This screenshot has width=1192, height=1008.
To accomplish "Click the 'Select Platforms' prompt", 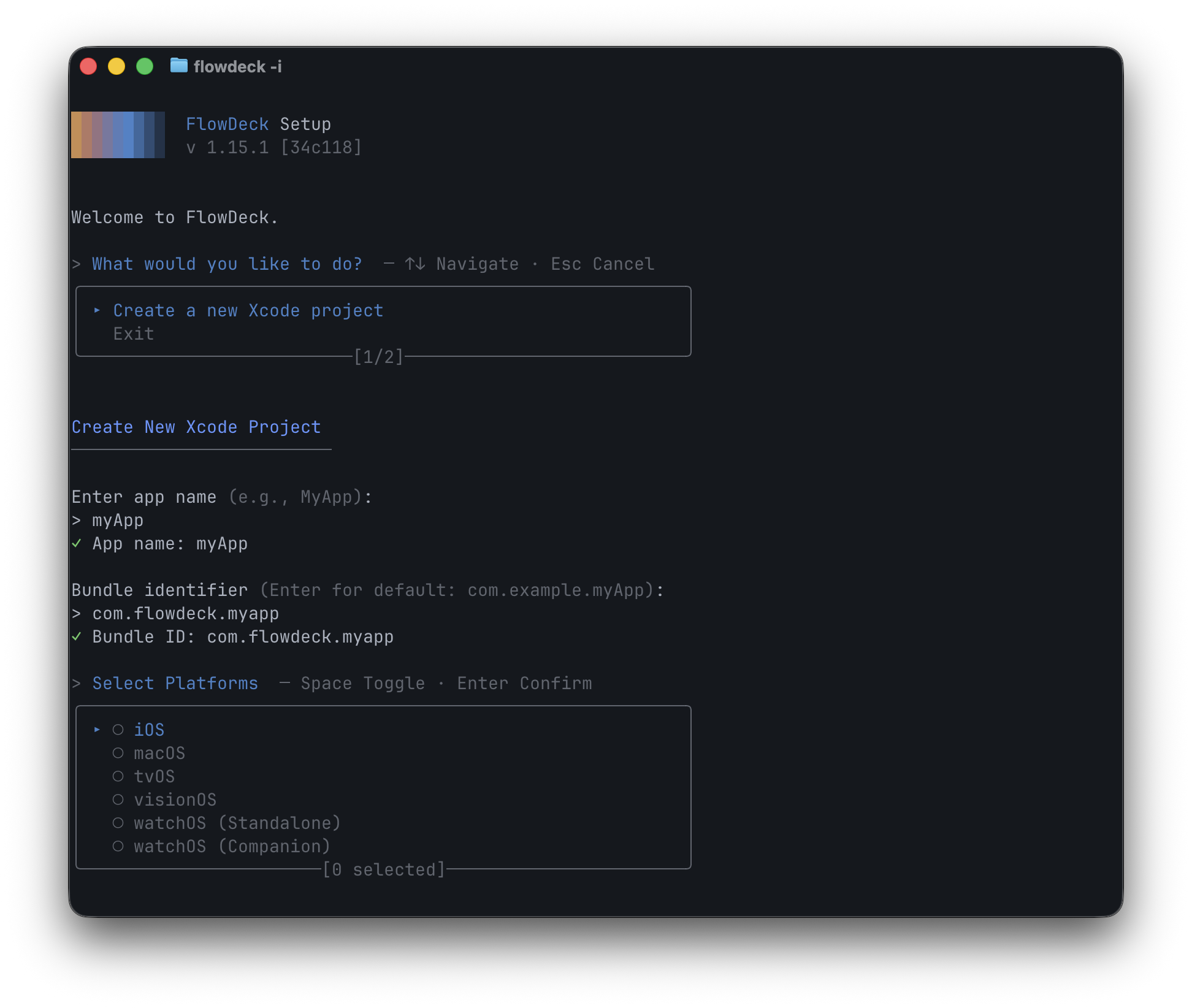I will 175,684.
